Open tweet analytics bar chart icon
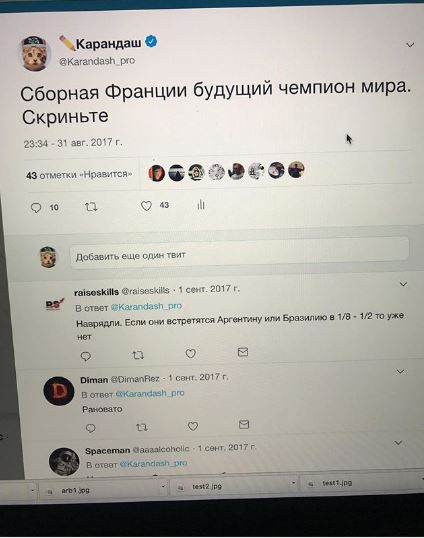The height and width of the screenshot is (538, 424). [x=201, y=205]
